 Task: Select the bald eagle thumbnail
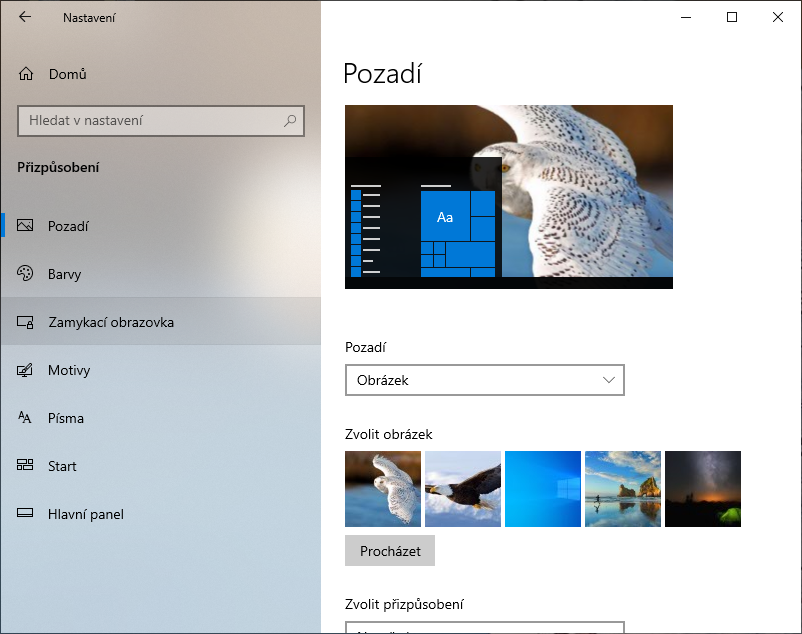(x=463, y=488)
